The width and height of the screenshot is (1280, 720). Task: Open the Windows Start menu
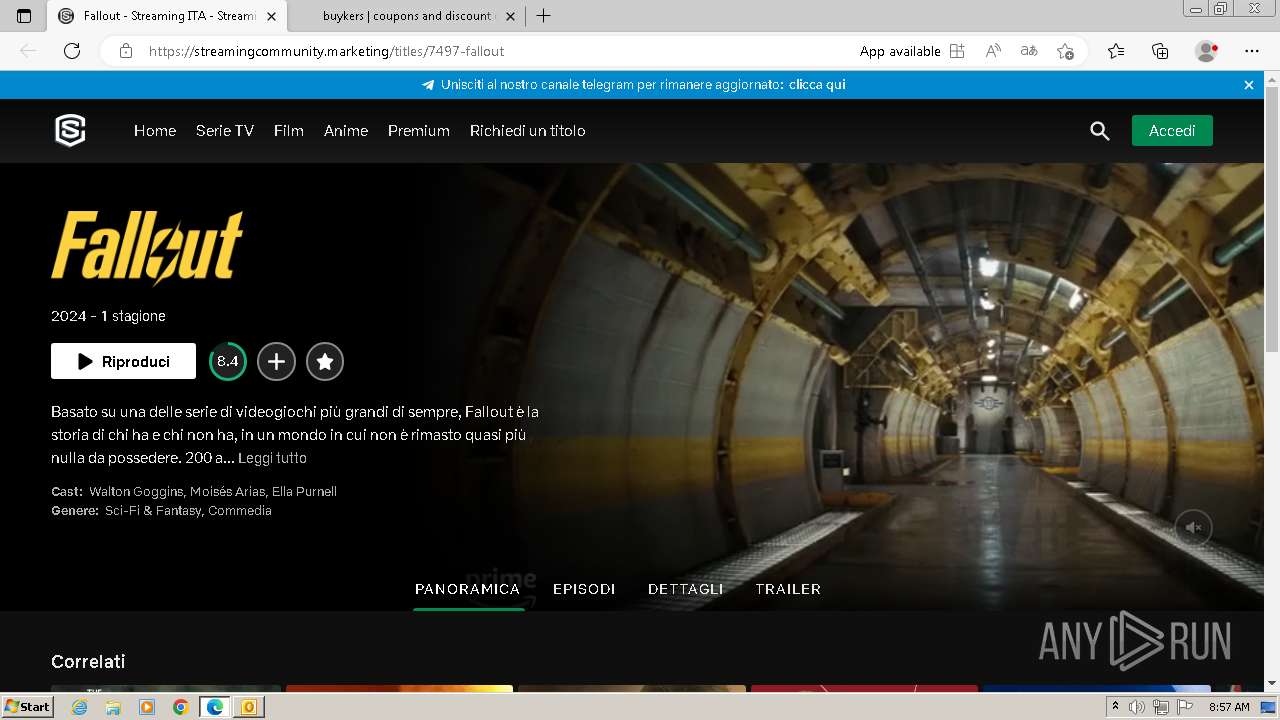point(28,706)
